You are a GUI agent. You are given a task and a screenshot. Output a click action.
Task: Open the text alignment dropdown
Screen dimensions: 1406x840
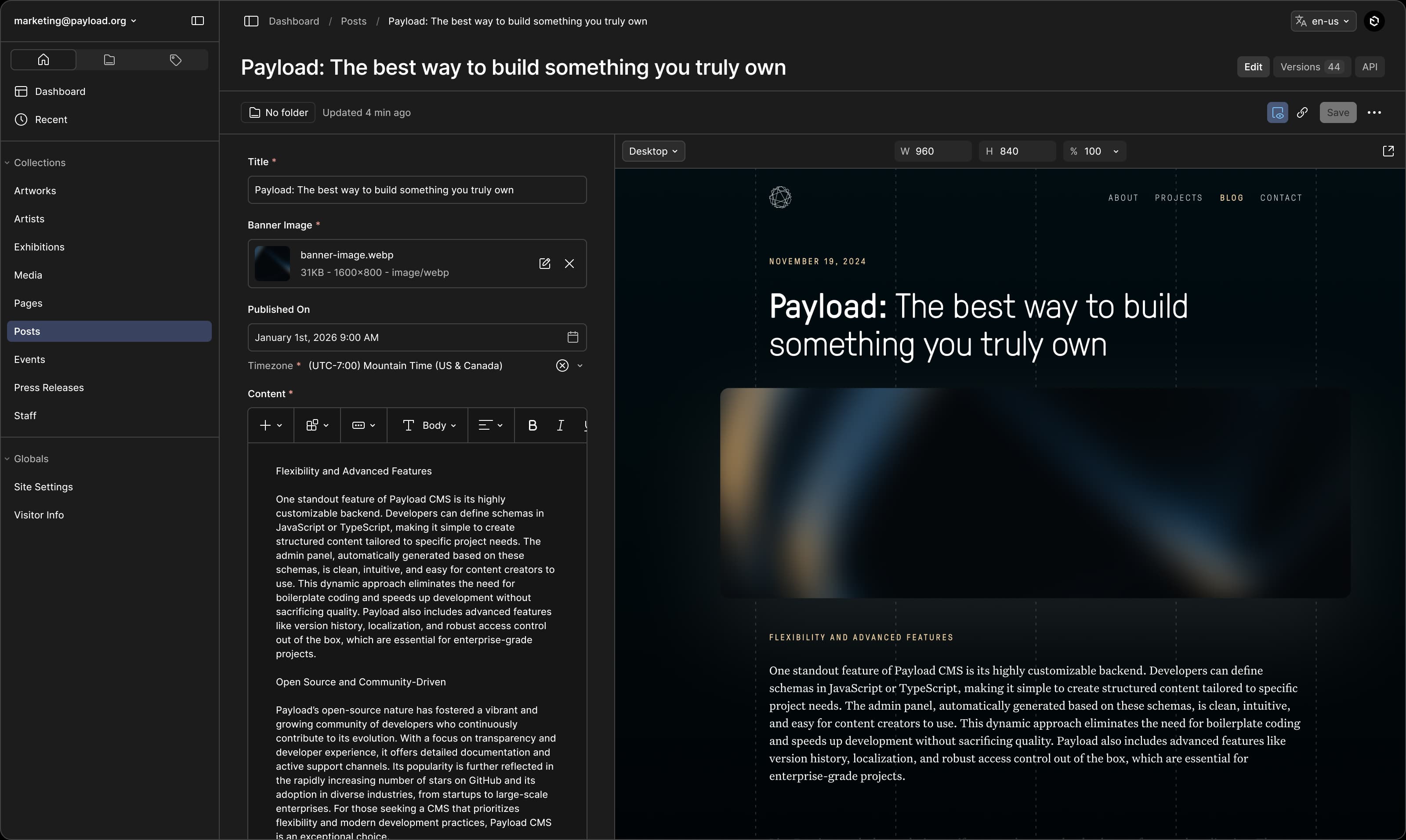click(x=491, y=425)
